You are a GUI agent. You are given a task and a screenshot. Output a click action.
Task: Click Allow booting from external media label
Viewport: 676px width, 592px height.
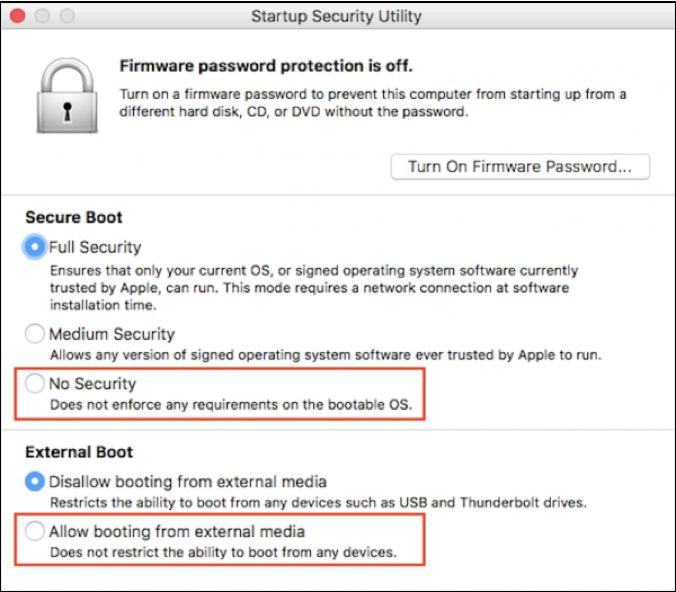tap(177, 532)
